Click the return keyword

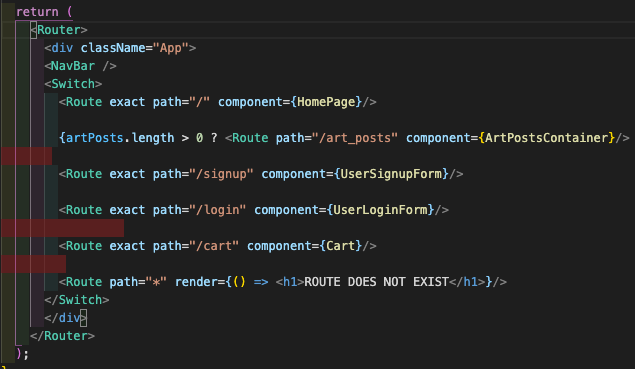click(37, 12)
